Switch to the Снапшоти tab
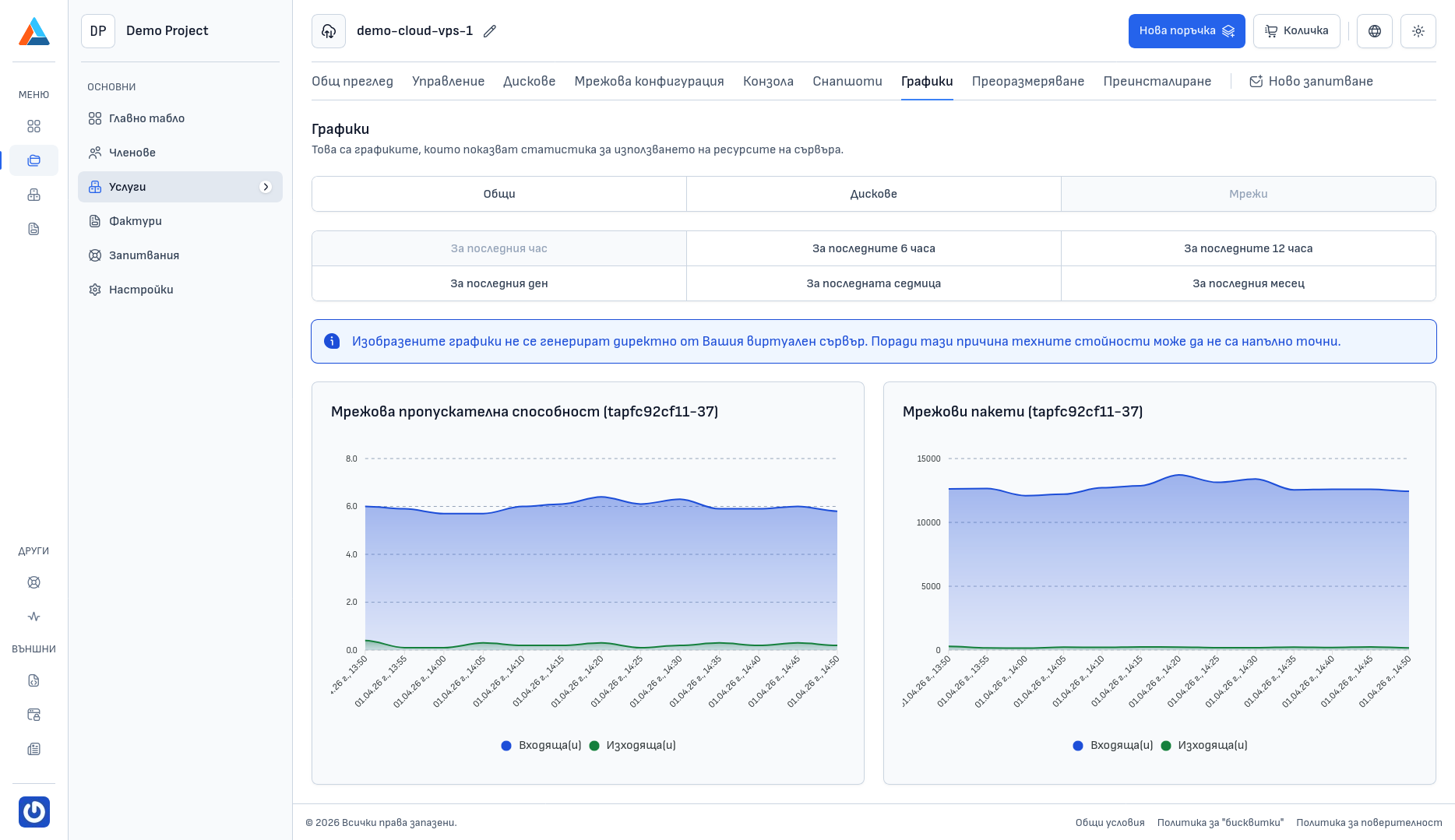1455x840 pixels. (x=847, y=81)
